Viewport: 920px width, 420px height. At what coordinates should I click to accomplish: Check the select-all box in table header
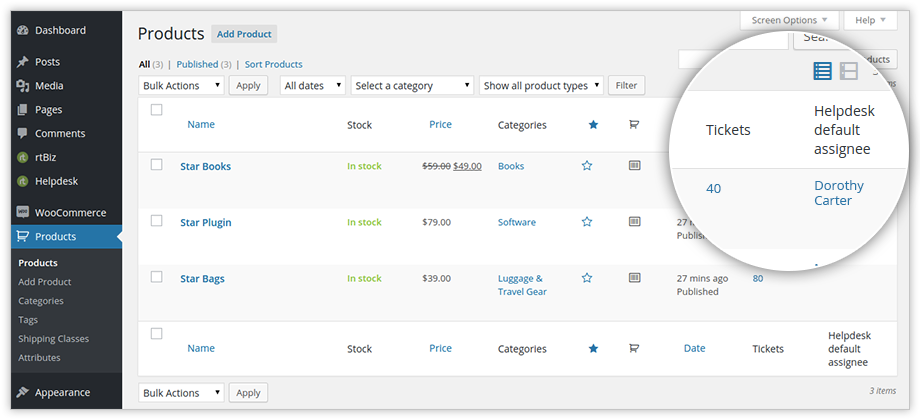click(x=157, y=110)
